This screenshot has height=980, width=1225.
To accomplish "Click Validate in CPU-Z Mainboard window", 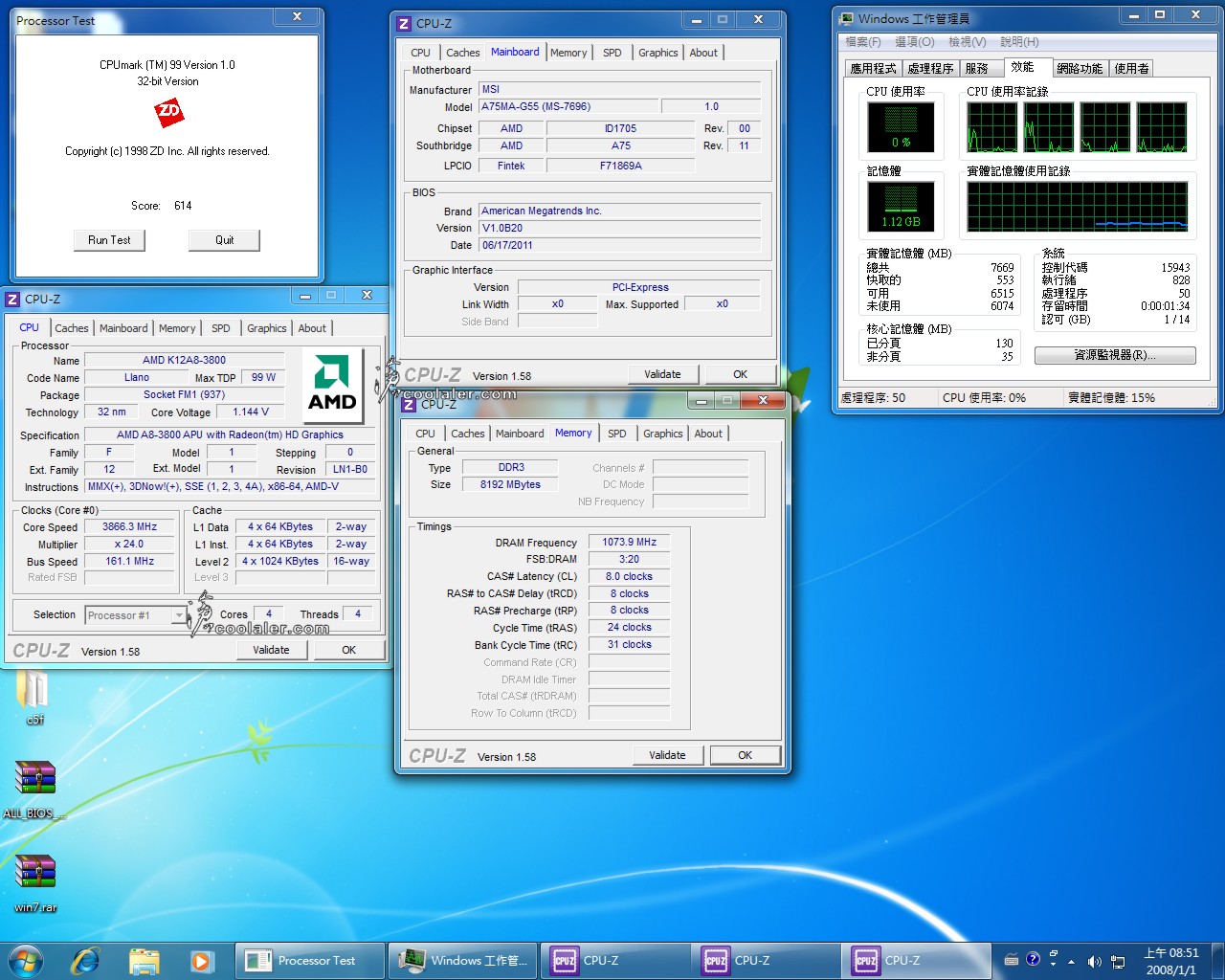I will coord(663,374).
